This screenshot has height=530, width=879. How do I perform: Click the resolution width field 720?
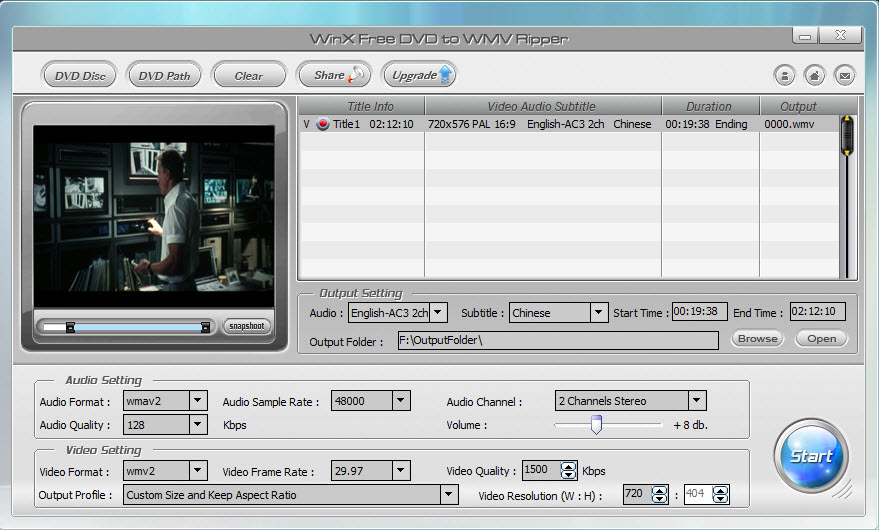point(637,494)
